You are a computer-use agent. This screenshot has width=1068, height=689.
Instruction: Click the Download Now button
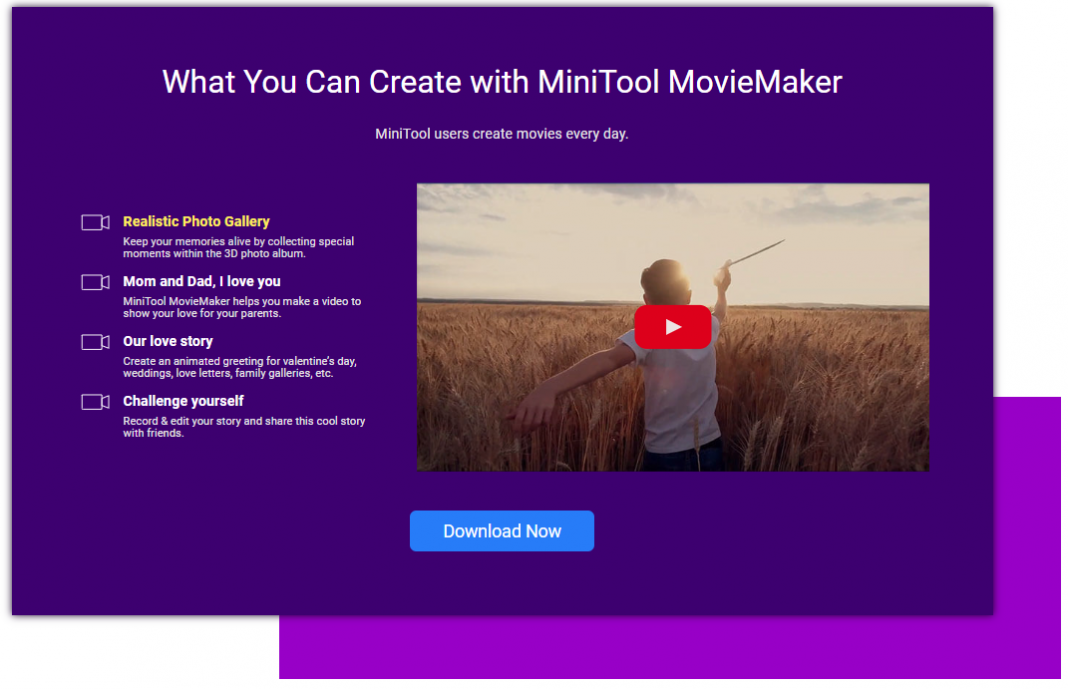[x=502, y=531]
